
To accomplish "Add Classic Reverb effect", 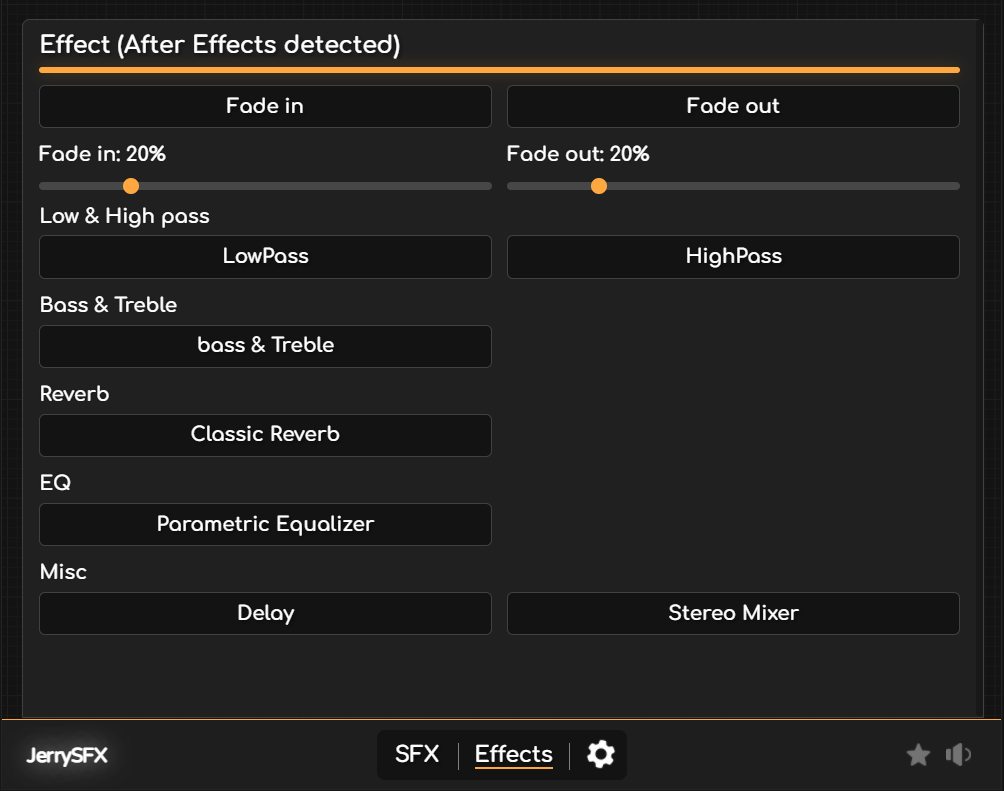I will pos(265,435).
